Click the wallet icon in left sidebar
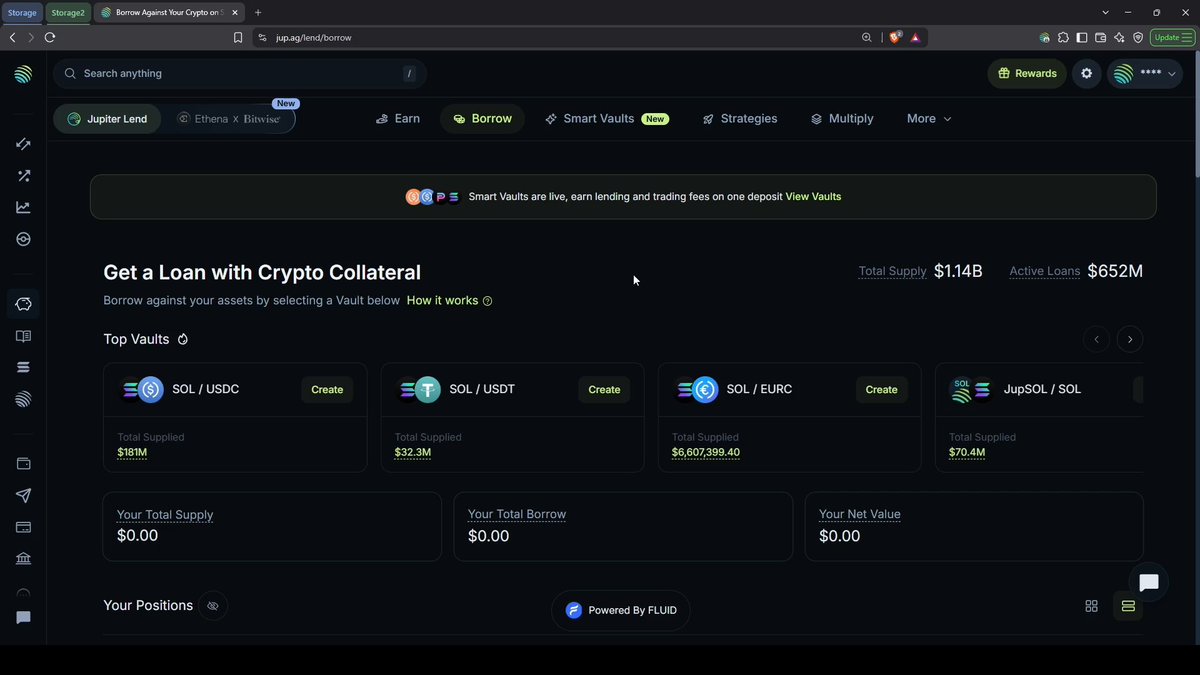Viewport: 1200px width, 675px height. tap(23, 464)
